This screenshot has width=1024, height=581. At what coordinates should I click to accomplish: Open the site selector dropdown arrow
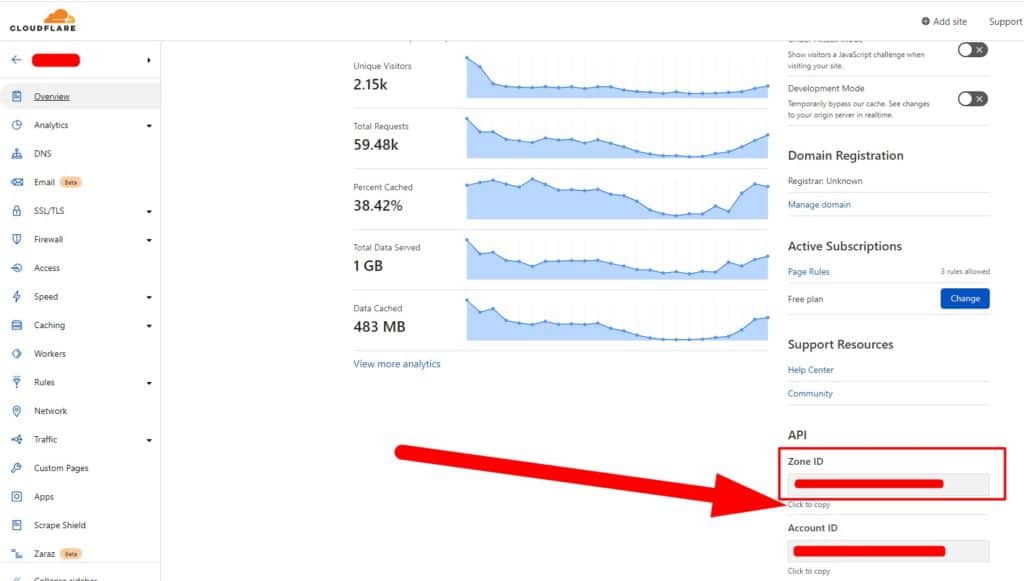(x=149, y=60)
